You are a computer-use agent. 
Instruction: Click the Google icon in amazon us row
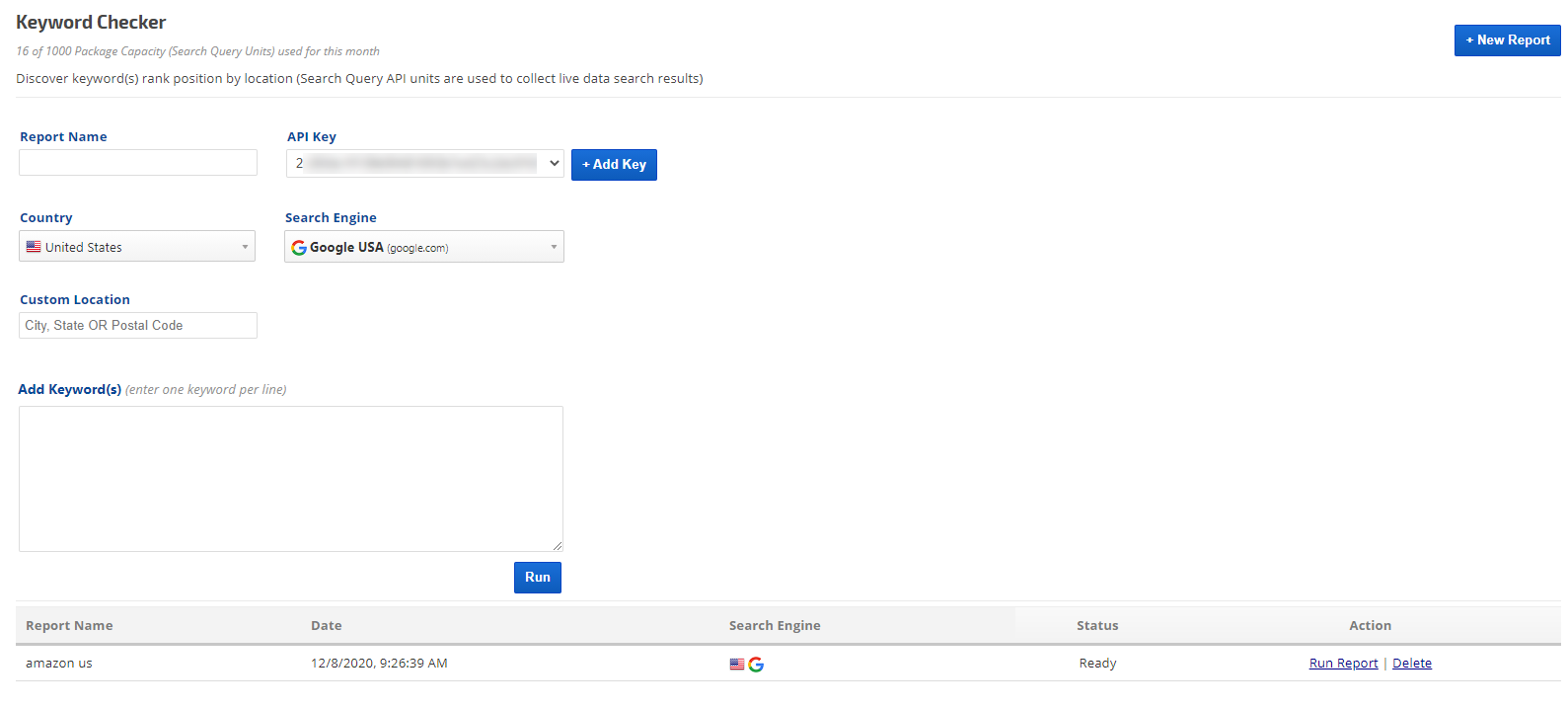(x=756, y=665)
